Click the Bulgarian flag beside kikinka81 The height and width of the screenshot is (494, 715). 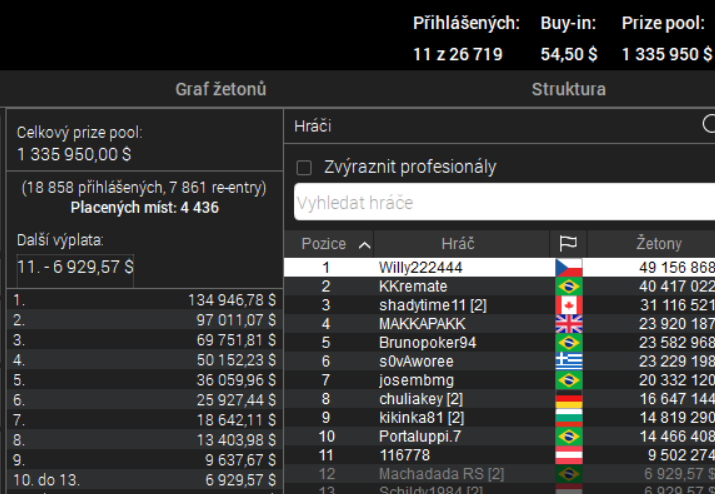[x=569, y=418]
